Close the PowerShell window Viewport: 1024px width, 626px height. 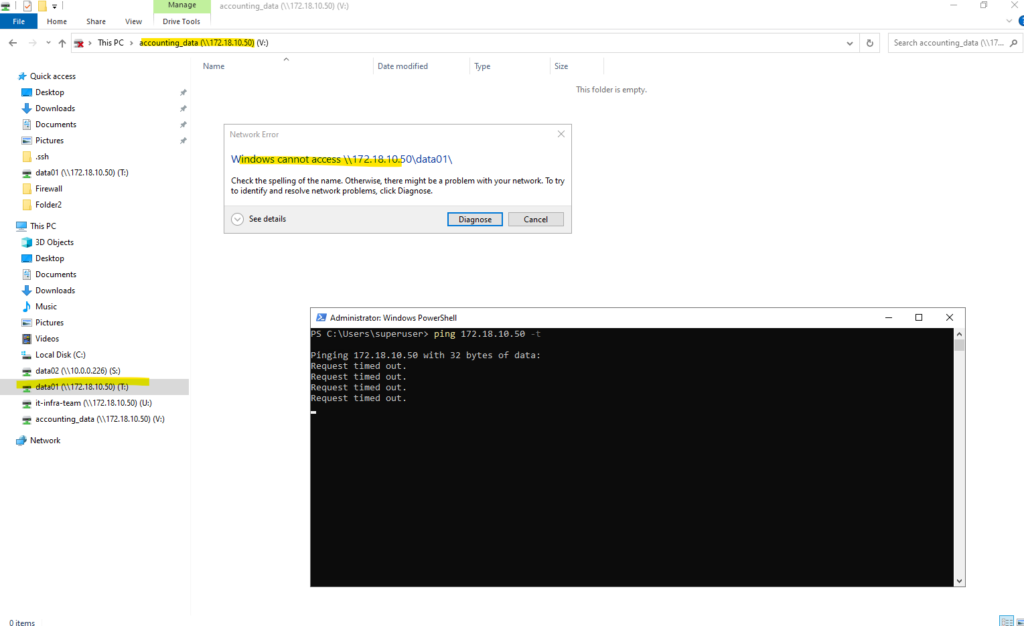950,318
